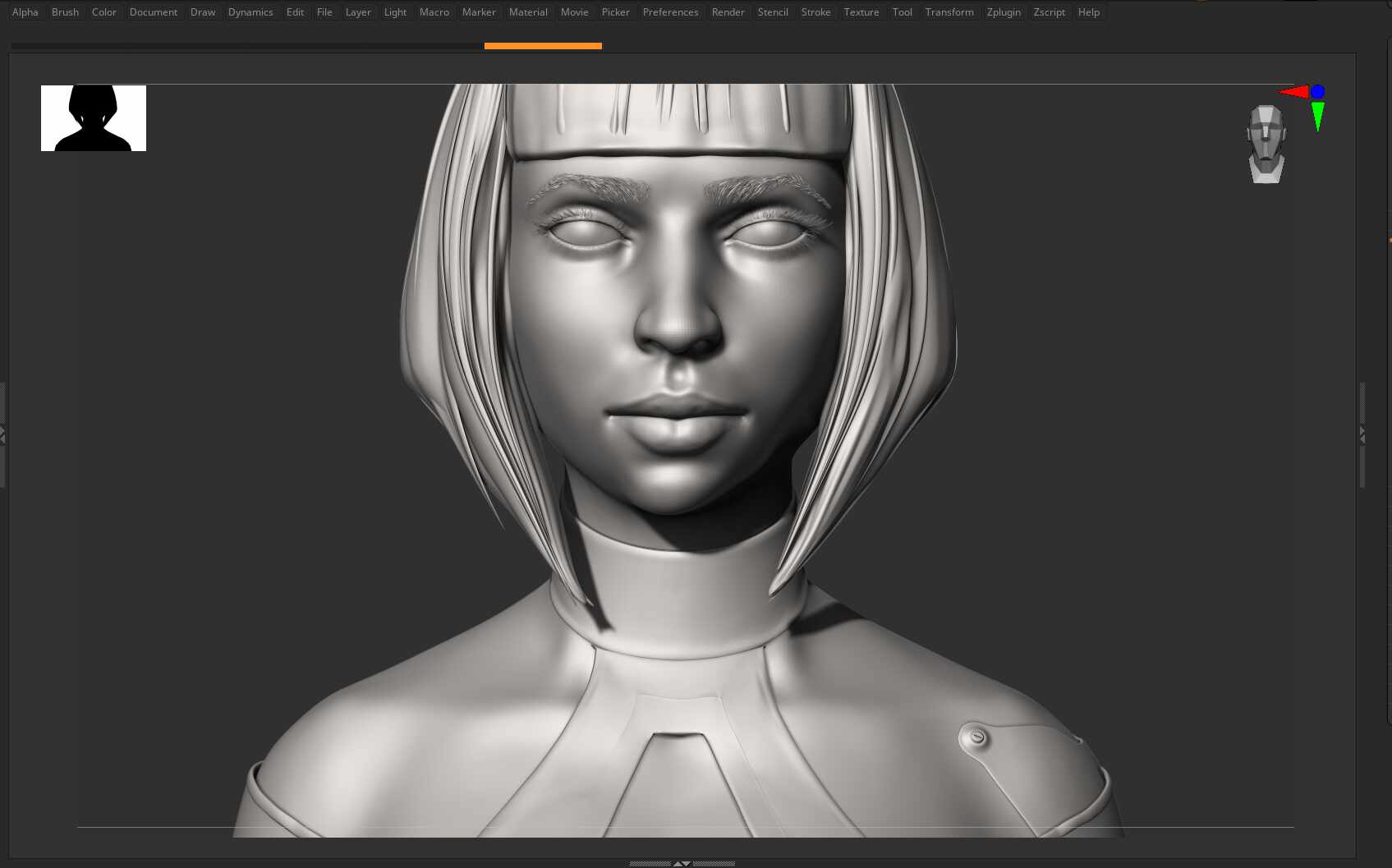Open the Transform menu

click(x=949, y=12)
